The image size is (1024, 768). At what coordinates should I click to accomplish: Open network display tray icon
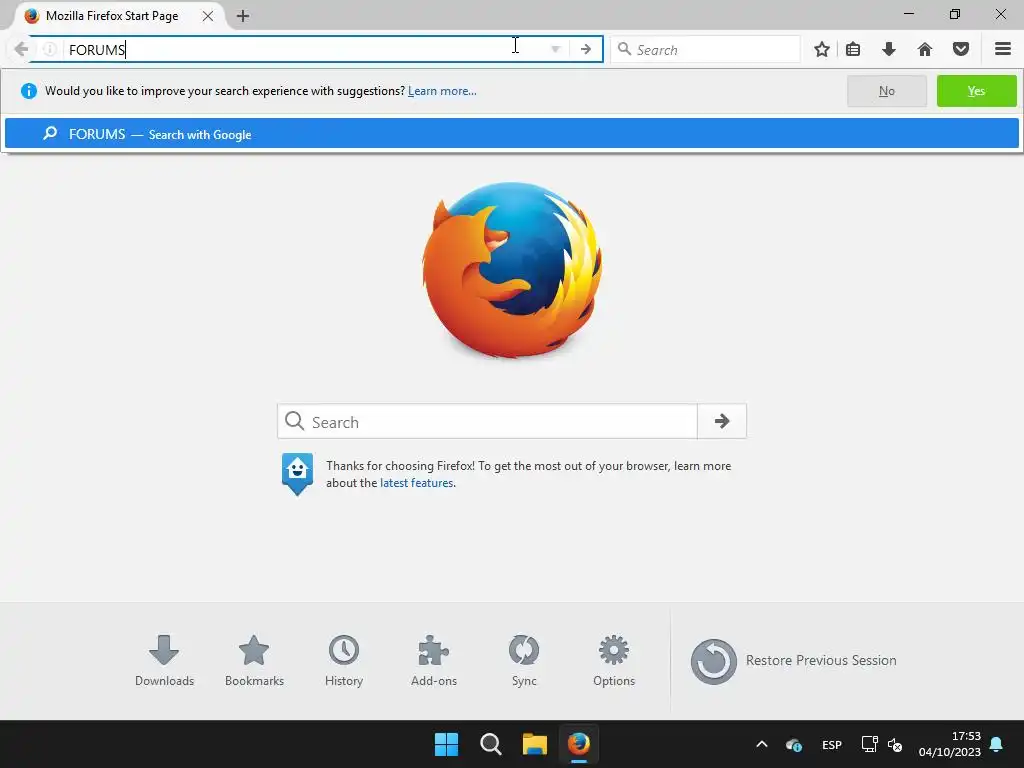(869, 744)
